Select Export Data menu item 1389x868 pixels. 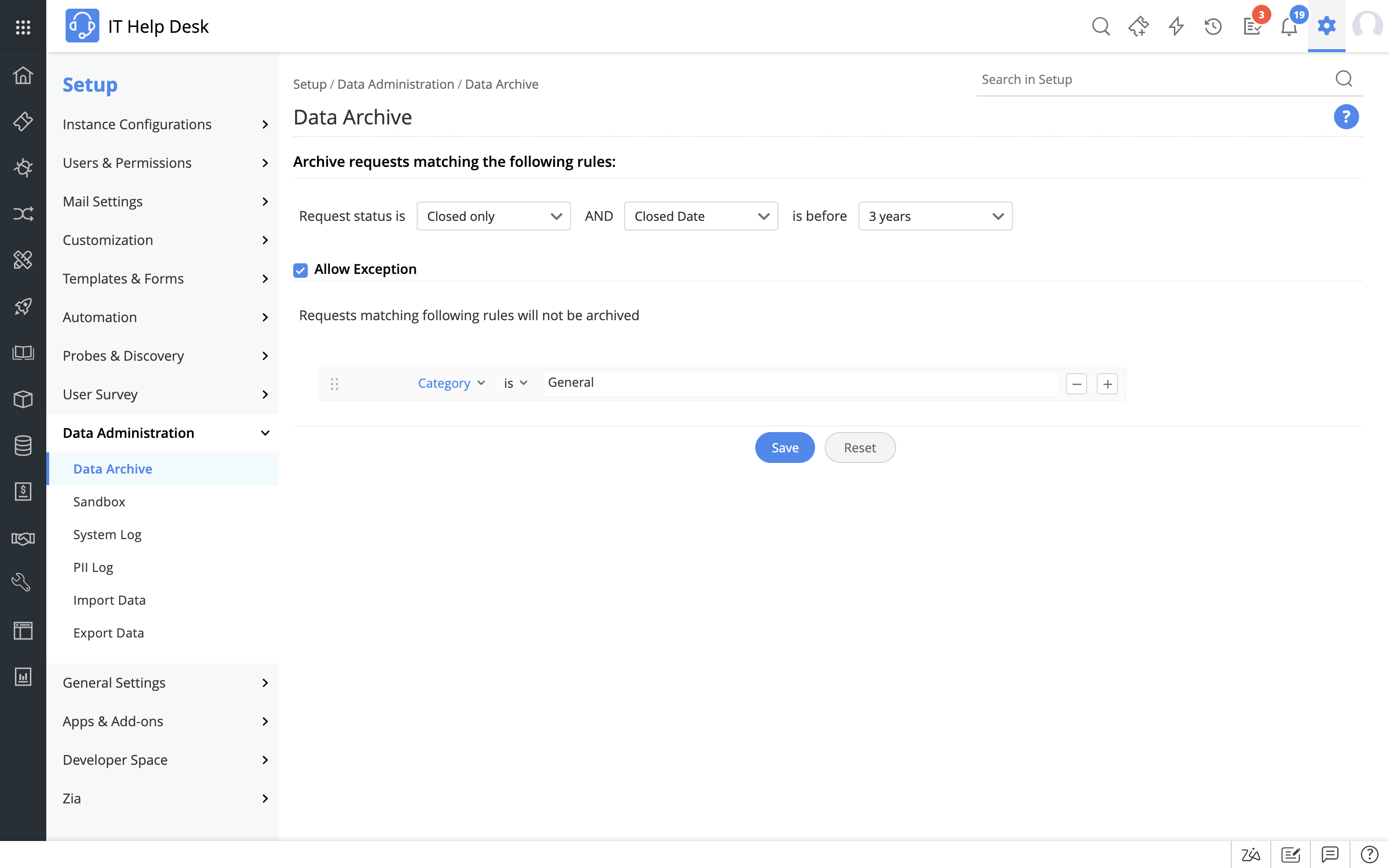coord(109,633)
